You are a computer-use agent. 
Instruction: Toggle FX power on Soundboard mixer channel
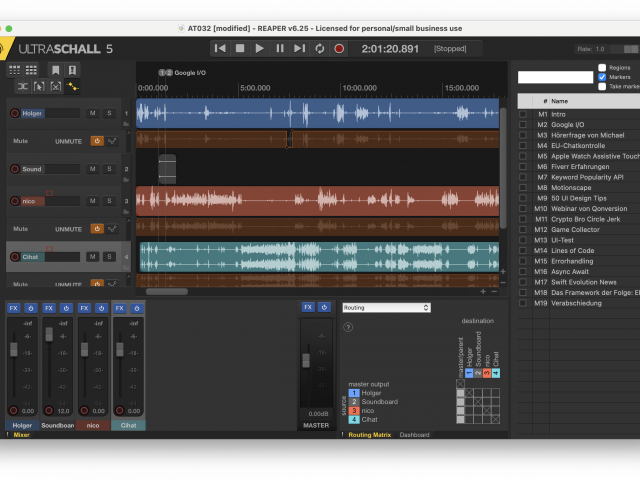66,308
